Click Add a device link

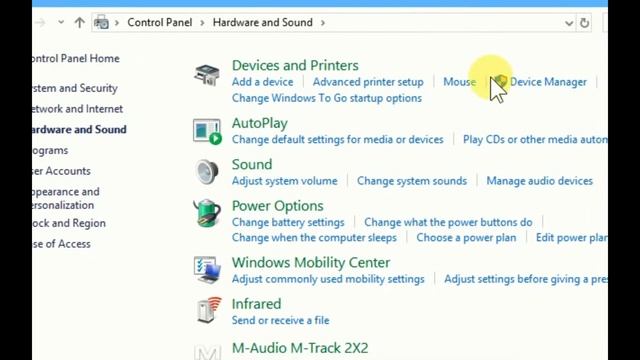click(262, 82)
